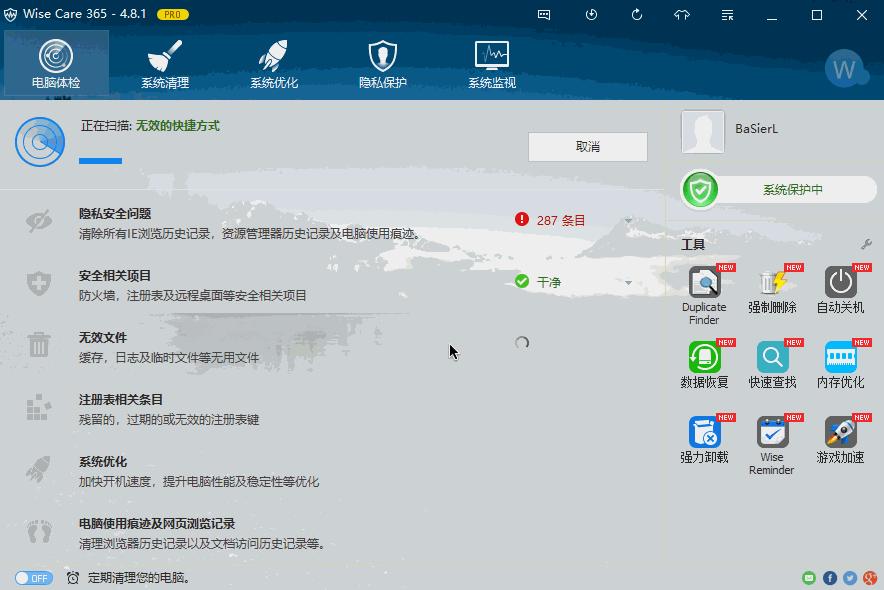Screen dimensions: 884x590
Task: Open the 强力卸载 uninstaller tool
Action: pyautogui.click(x=704, y=439)
